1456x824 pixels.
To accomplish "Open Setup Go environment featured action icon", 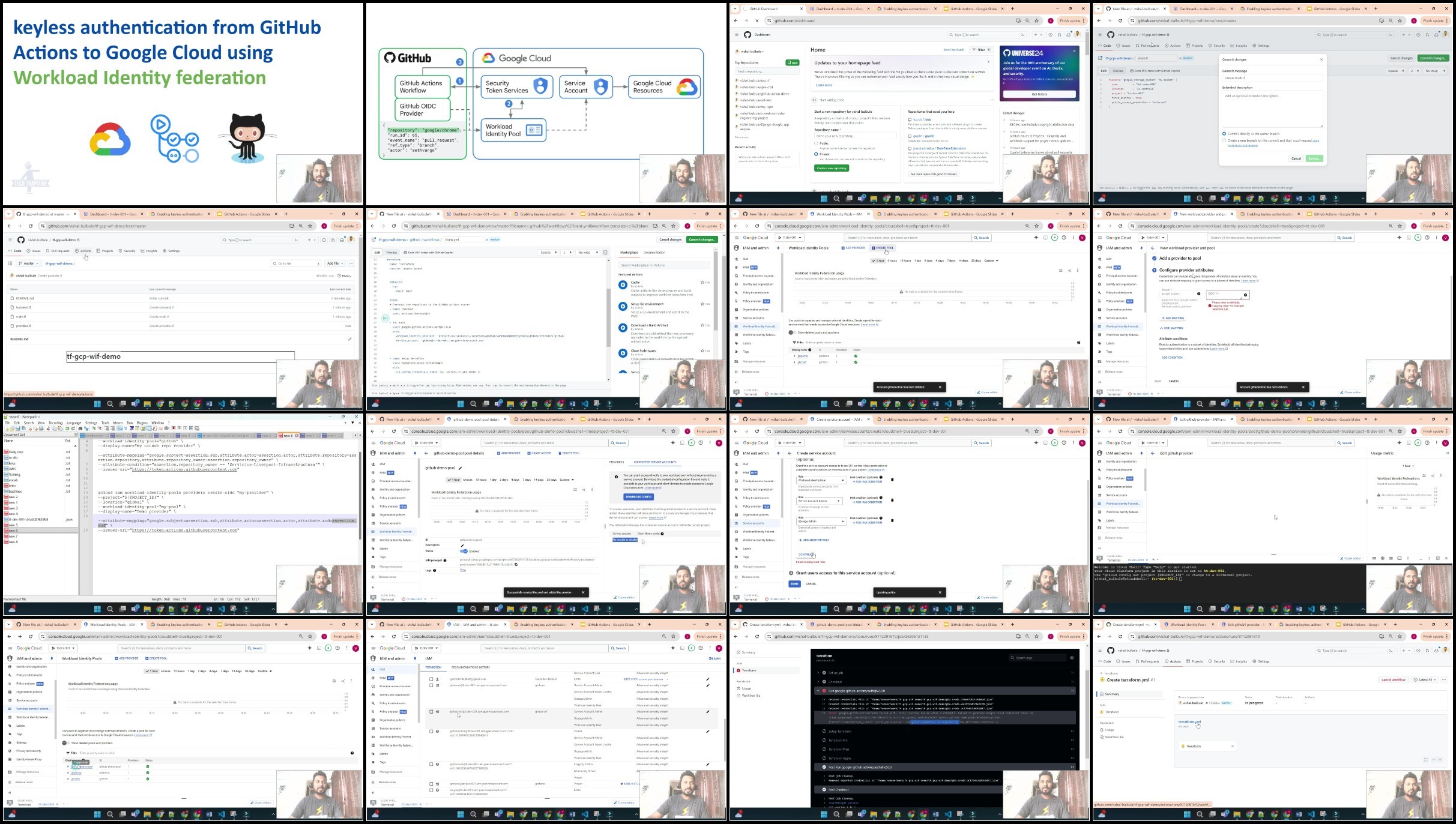I will pyautogui.click(x=623, y=306).
